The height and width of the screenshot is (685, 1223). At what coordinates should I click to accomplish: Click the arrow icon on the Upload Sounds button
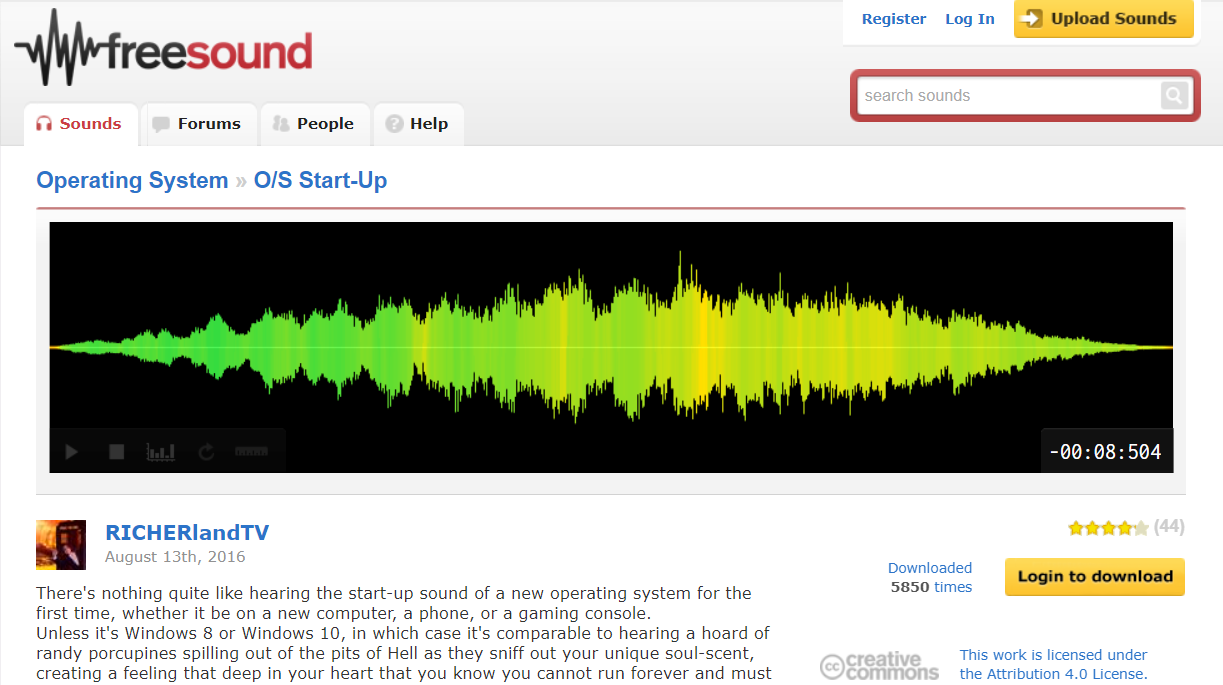tap(1033, 19)
